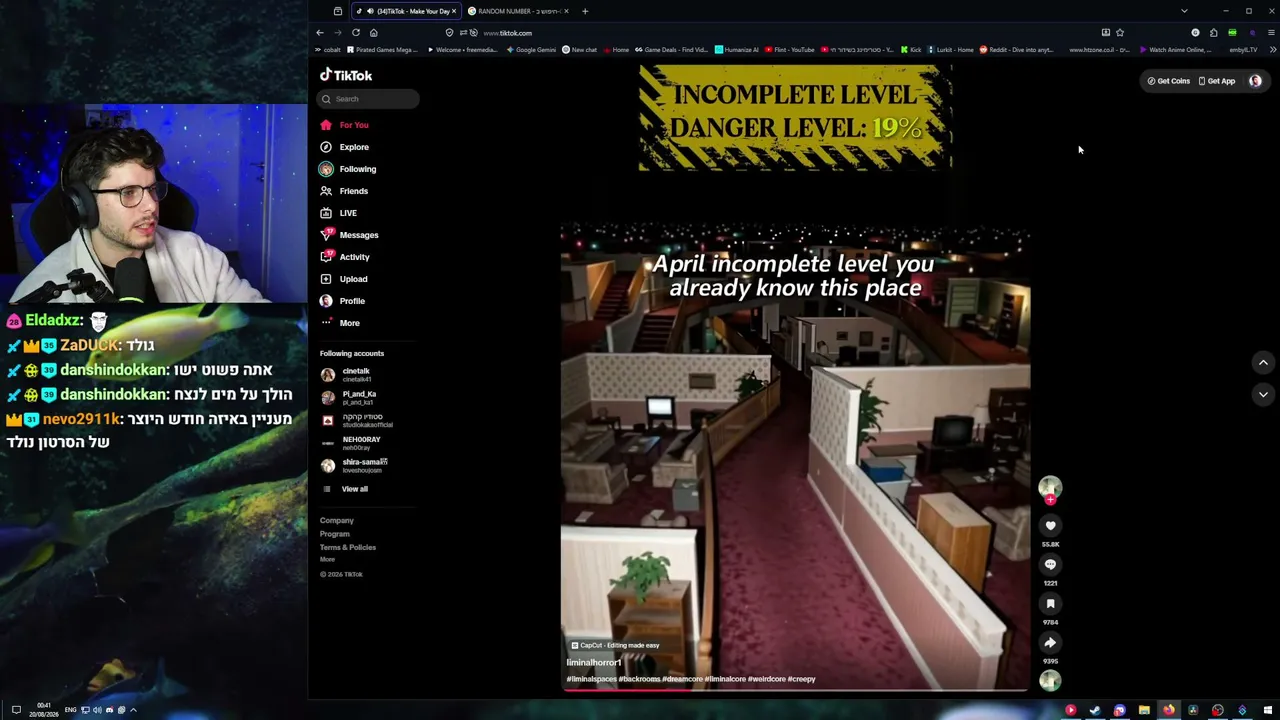Go to browser home page
Viewport: 1280px width, 720px height.
point(373,32)
